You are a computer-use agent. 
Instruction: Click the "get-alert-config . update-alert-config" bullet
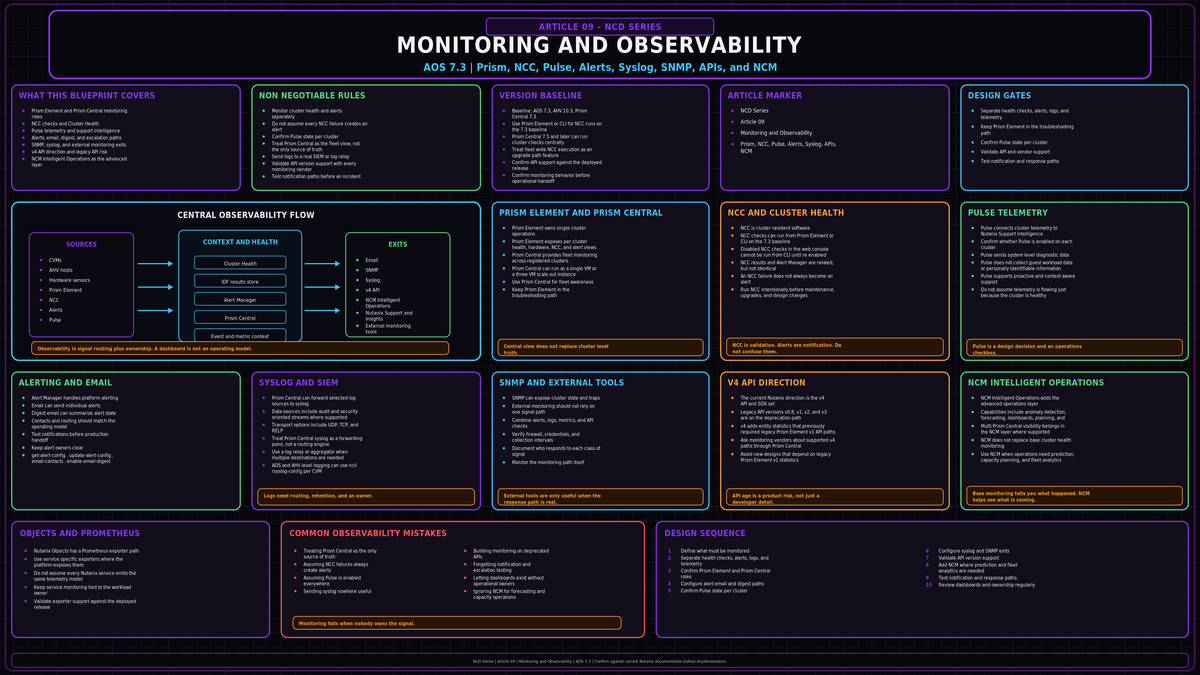click(75, 457)
